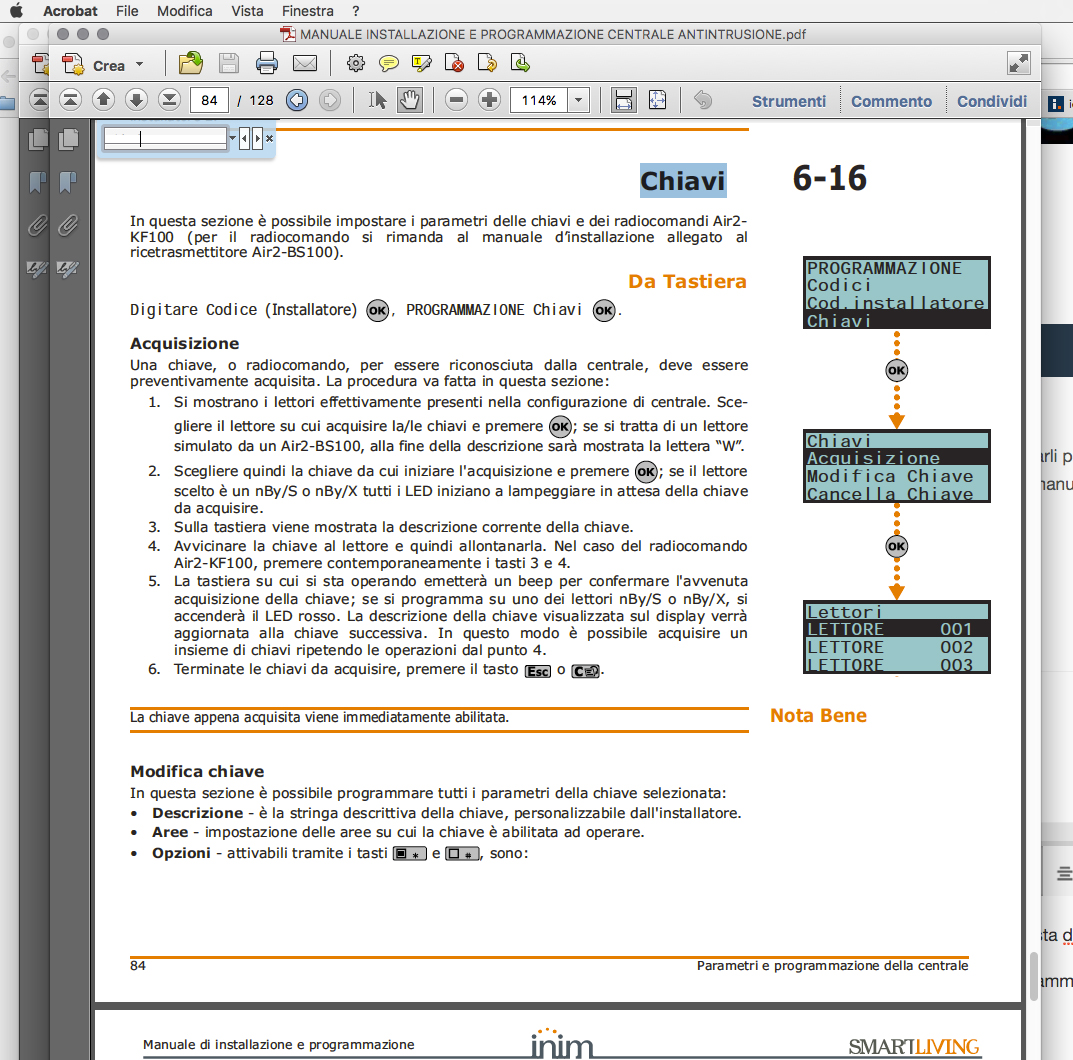Click the Nota Bene orange label
1073x1060 pixels.
pyautogui.click(x=818, y=715)
